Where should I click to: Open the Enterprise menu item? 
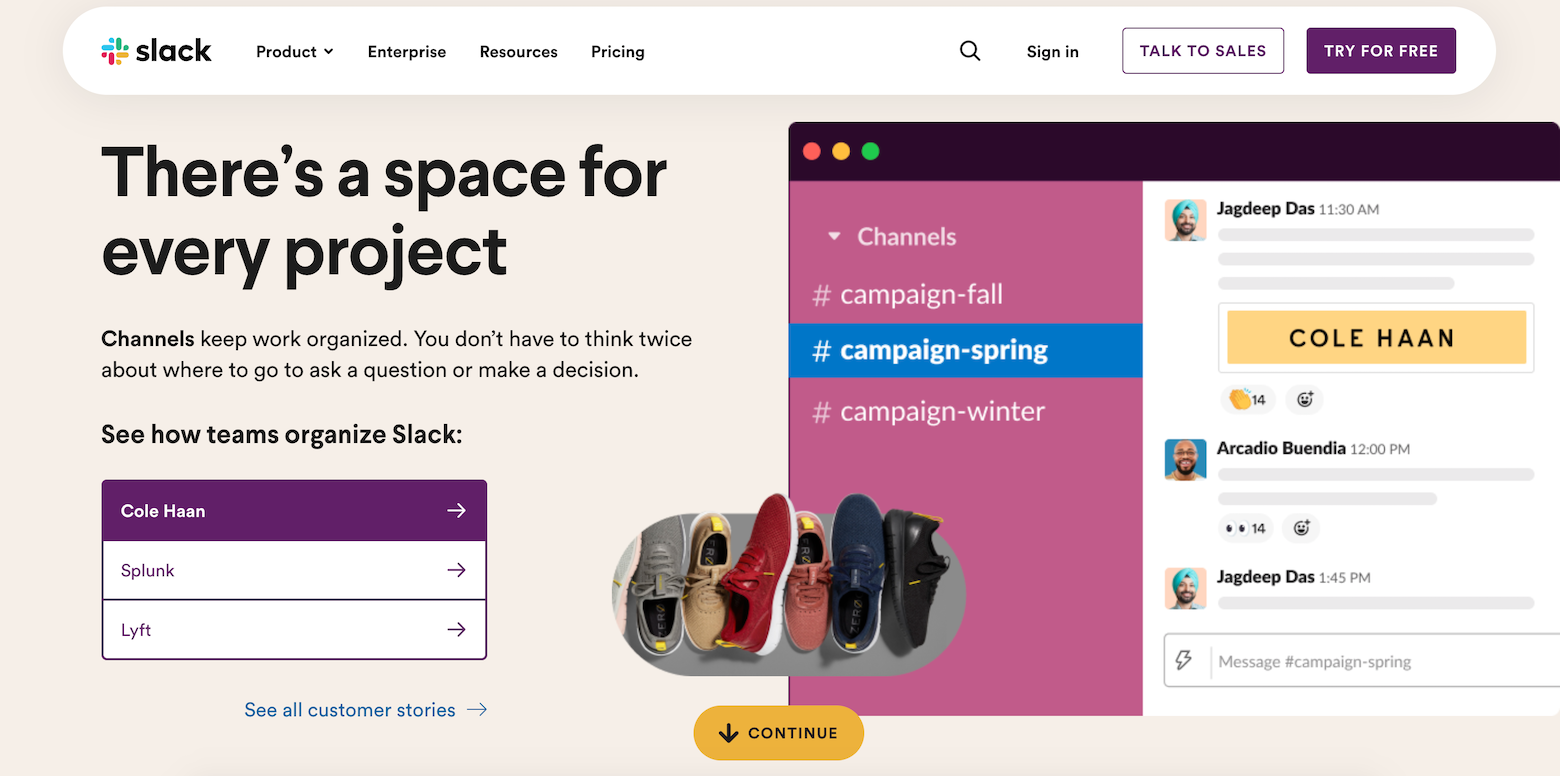pos(407,51)
